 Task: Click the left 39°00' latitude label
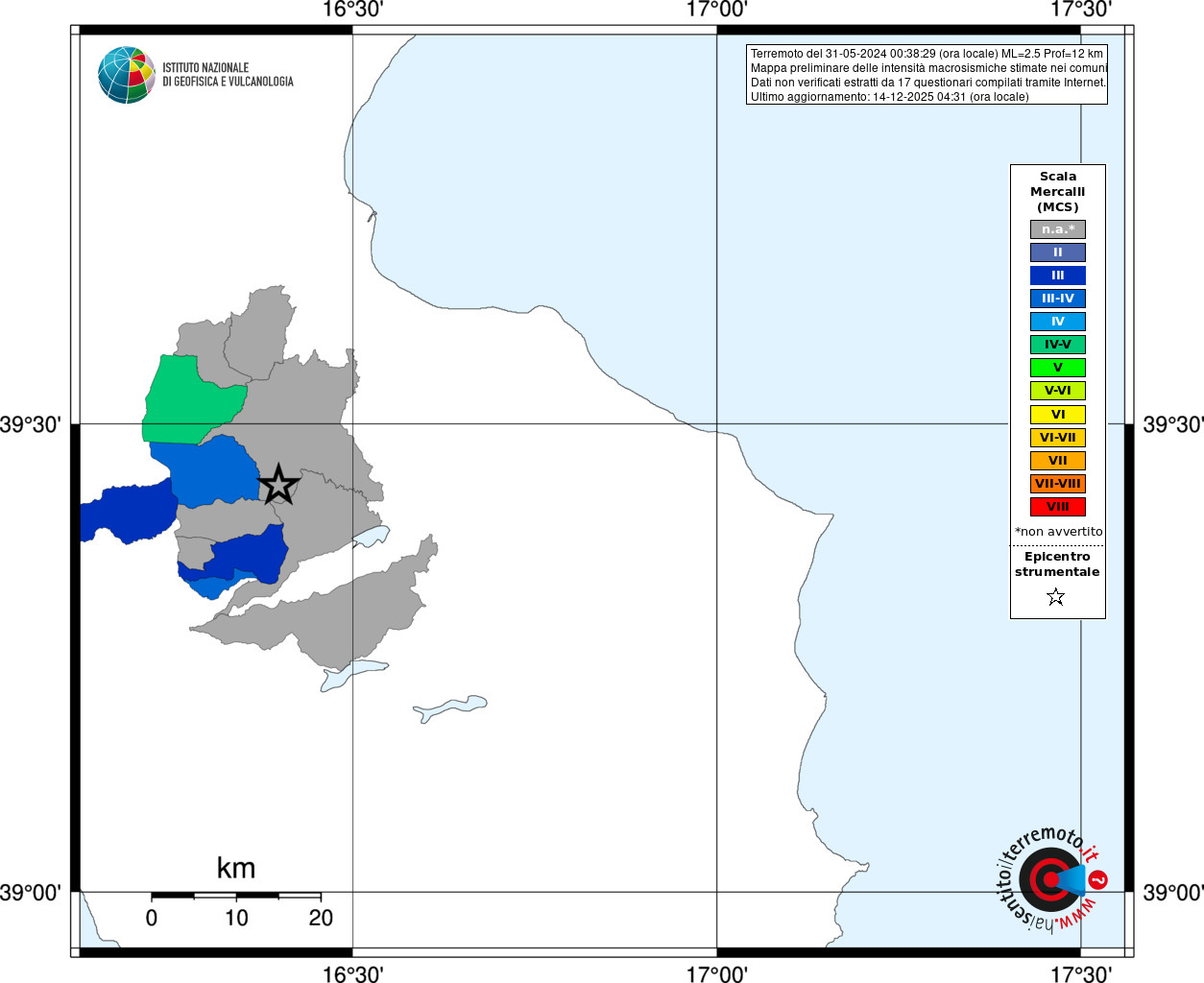(31, 893)
